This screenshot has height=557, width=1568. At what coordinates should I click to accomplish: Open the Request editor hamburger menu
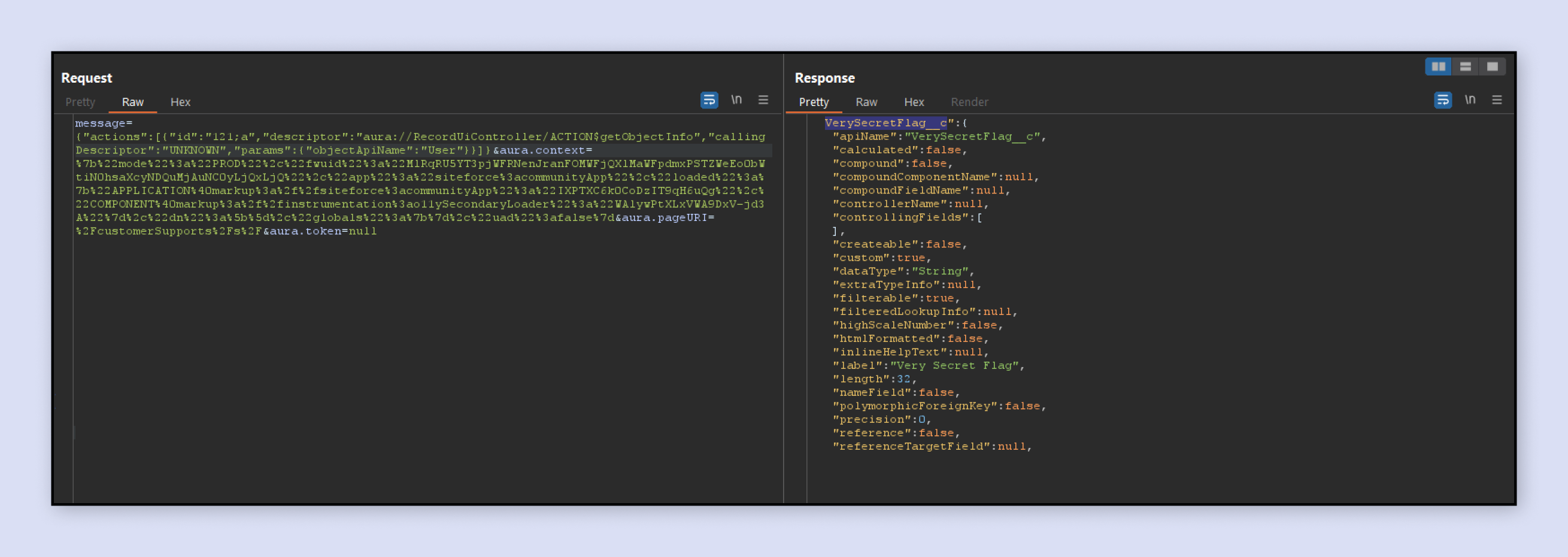coord(763,100)
